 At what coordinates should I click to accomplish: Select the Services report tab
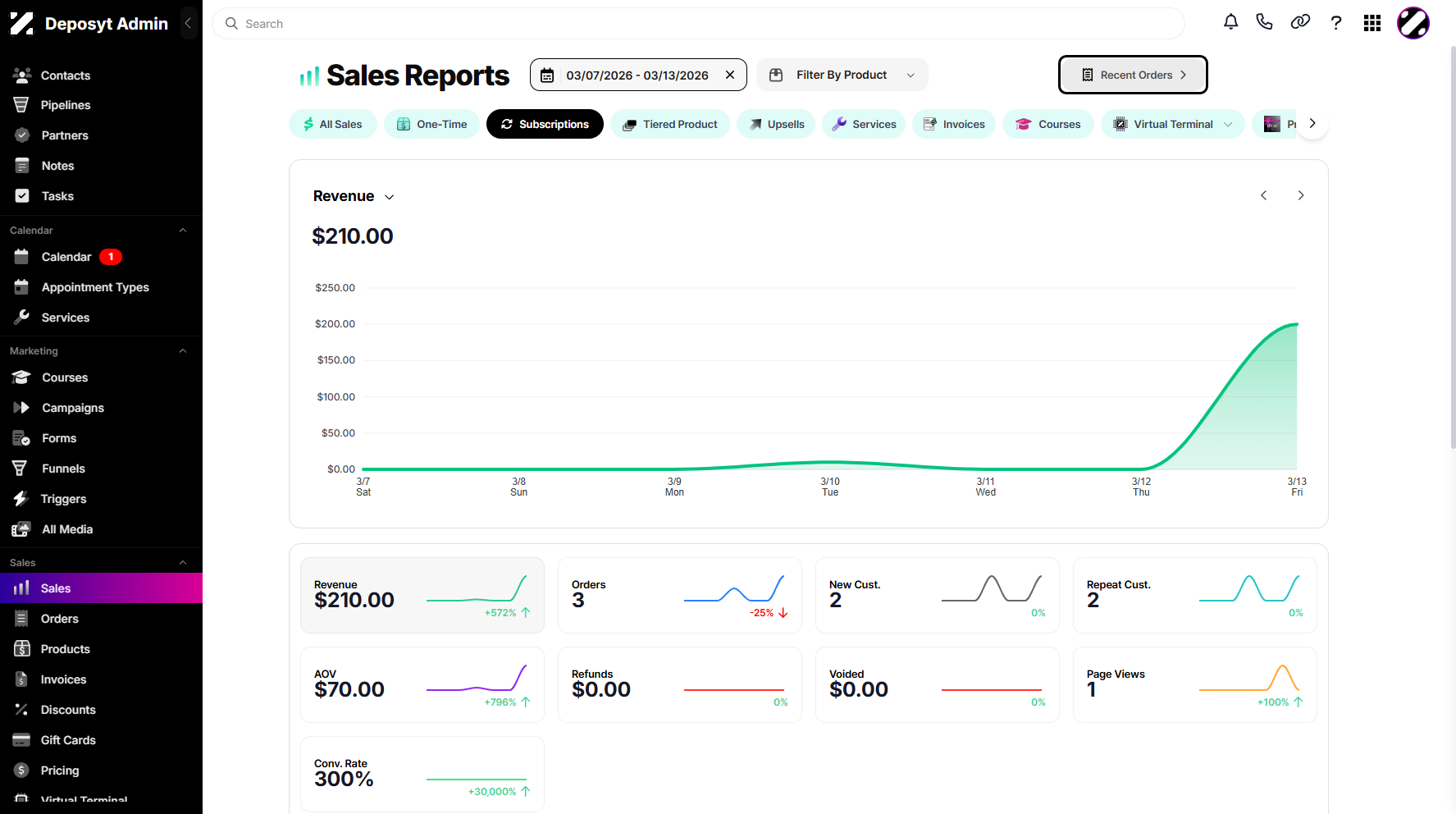(x=864, y=124)
